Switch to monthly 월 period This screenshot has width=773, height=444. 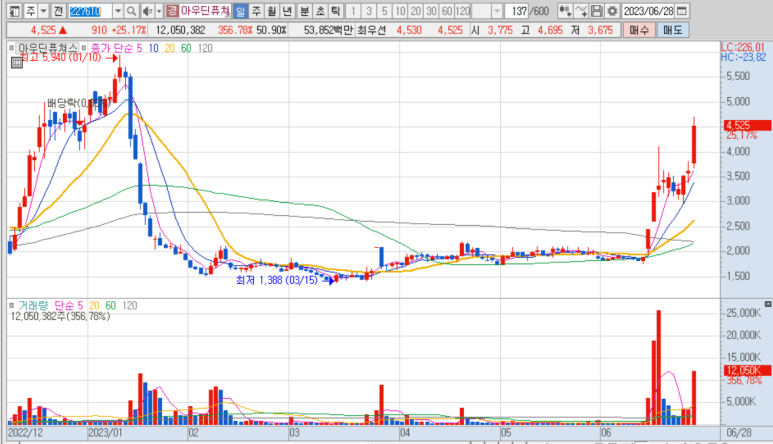pos(272,11)
